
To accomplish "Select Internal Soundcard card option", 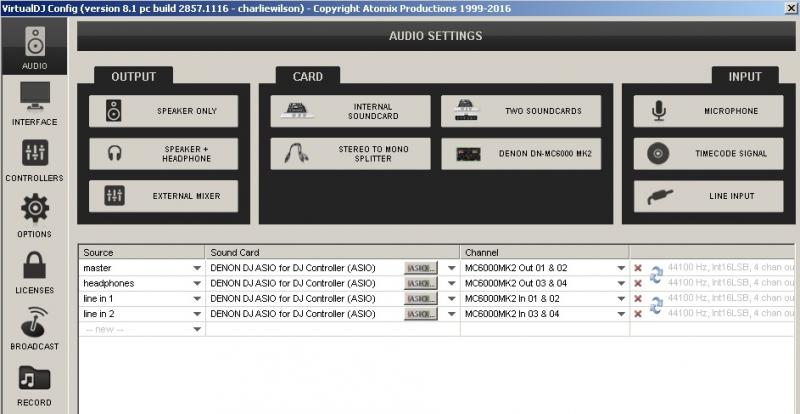I will (351, 111).
